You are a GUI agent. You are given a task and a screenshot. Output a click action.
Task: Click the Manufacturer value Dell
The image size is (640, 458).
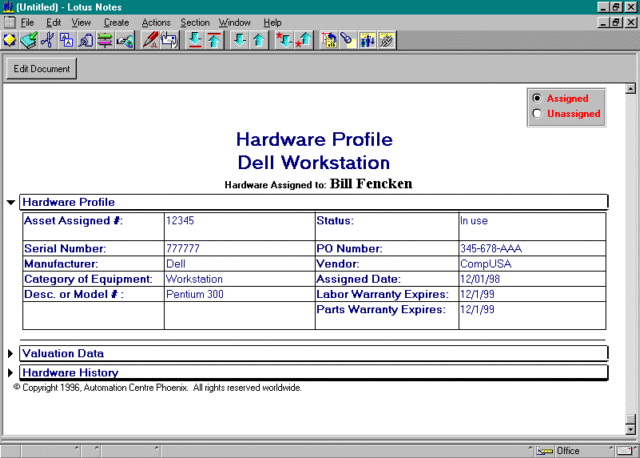click(176, 264)
